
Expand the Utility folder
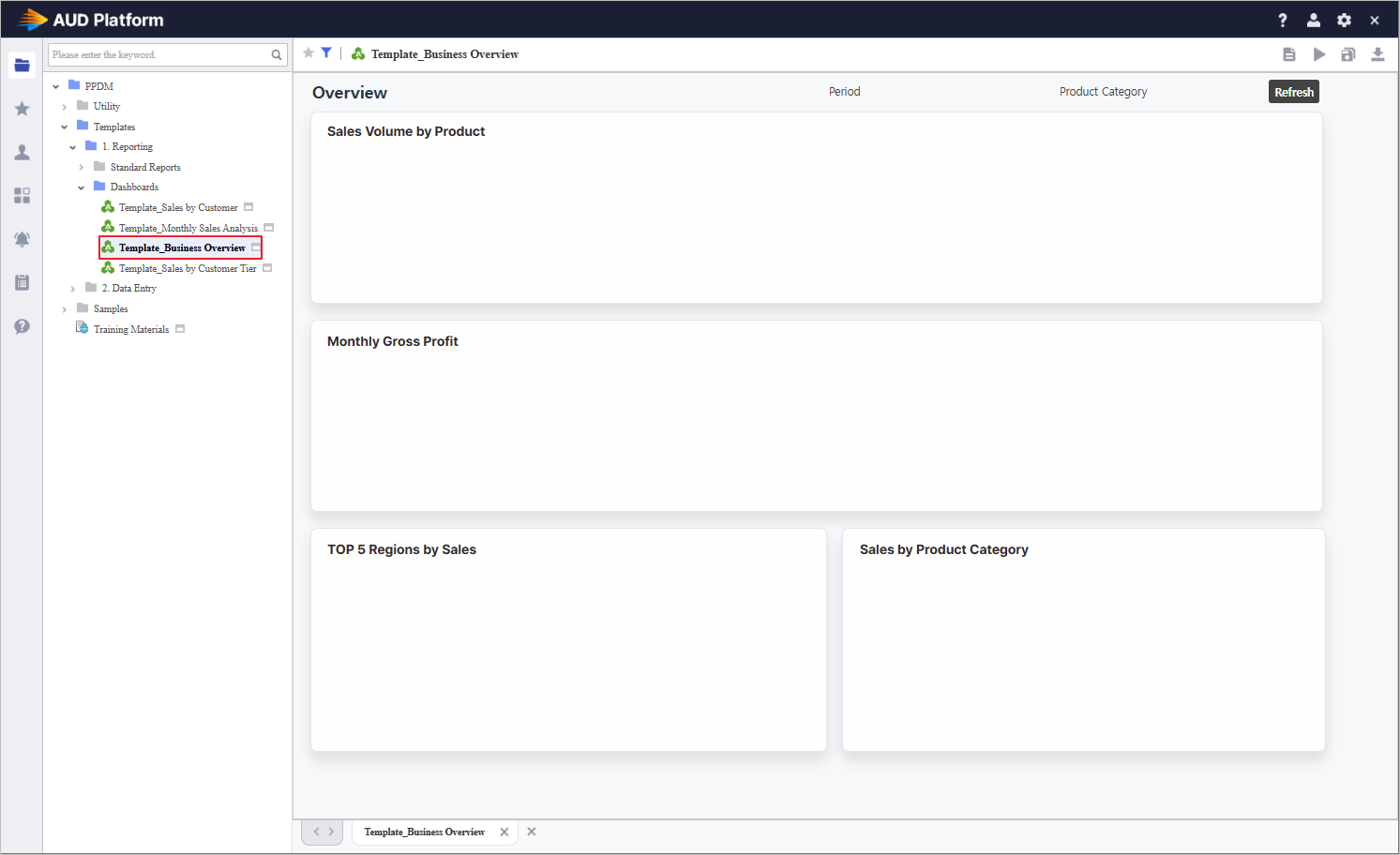point(65,107)
